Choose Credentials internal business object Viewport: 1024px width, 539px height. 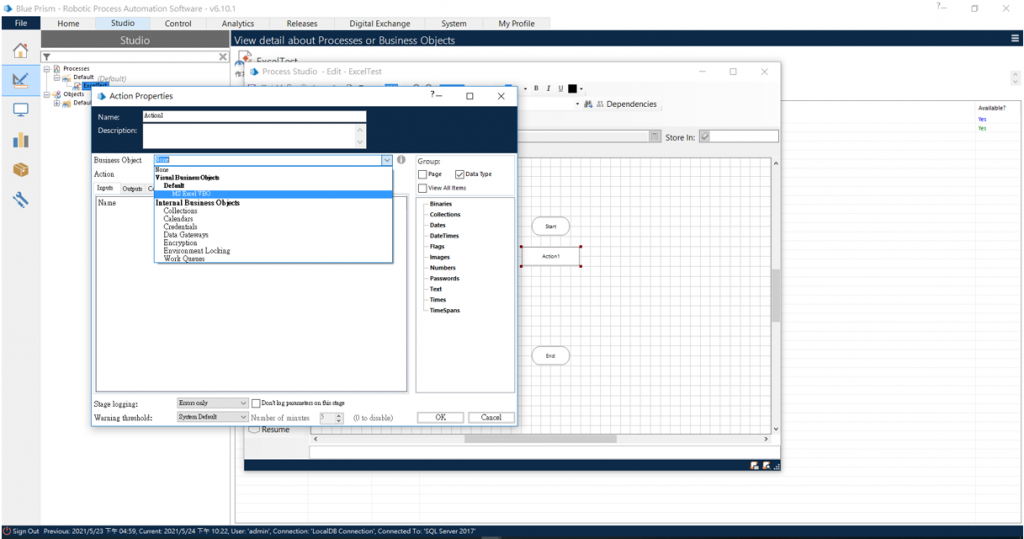[180, 227]
